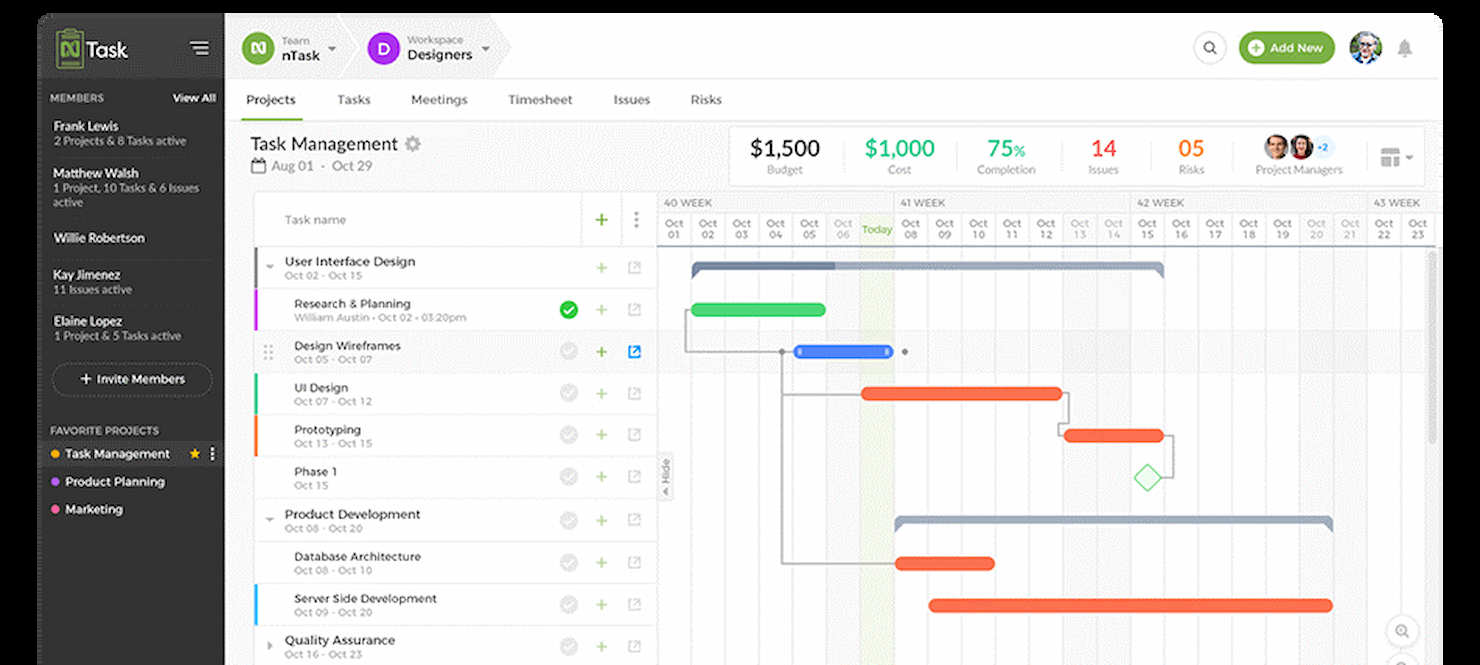Image resolution: width=1480 pixels, height=665 pixels.
Task: Mark Server Side Development as complete
Action: [569, 605]
